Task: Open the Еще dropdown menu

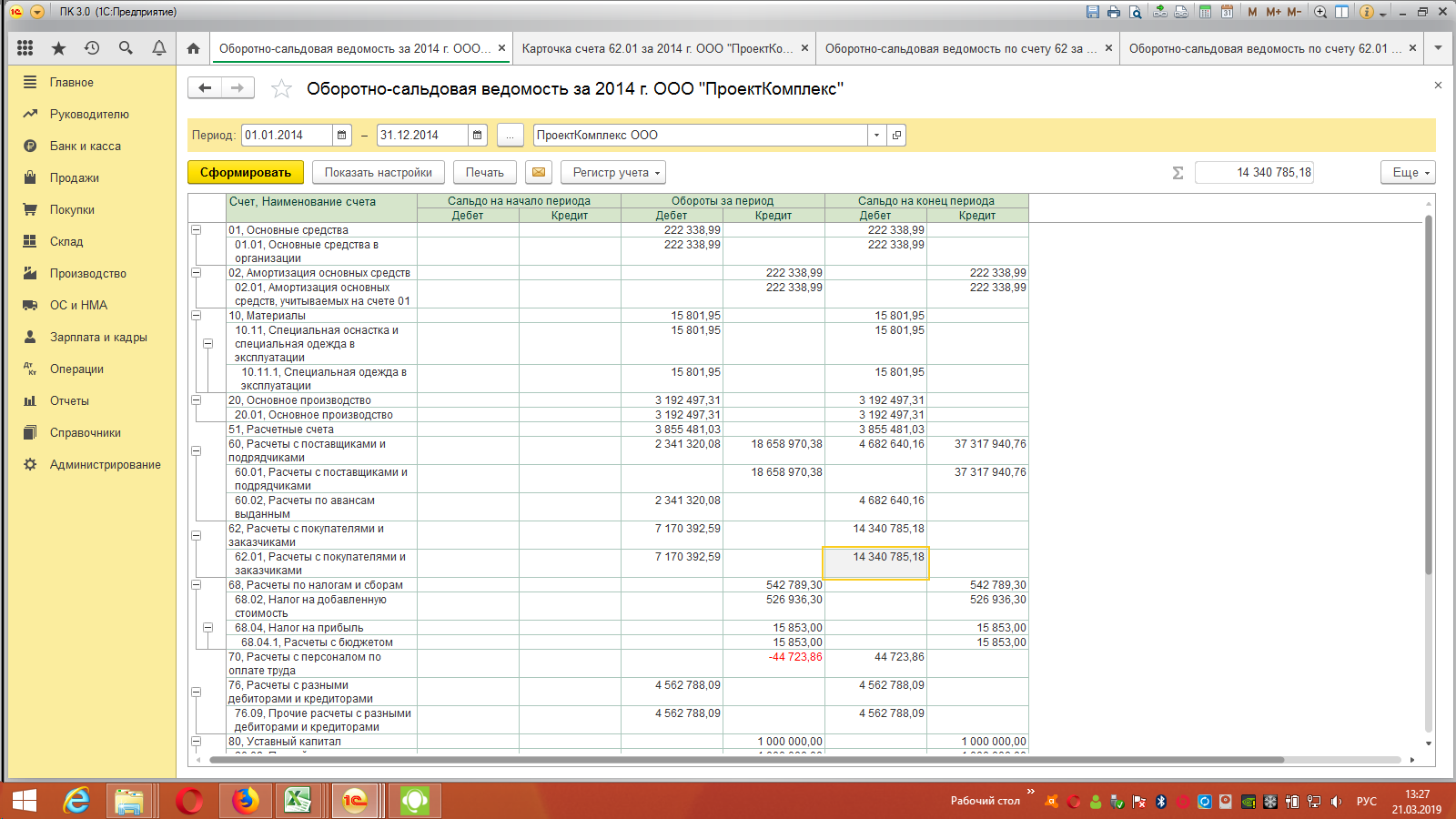Action: 1408,172
